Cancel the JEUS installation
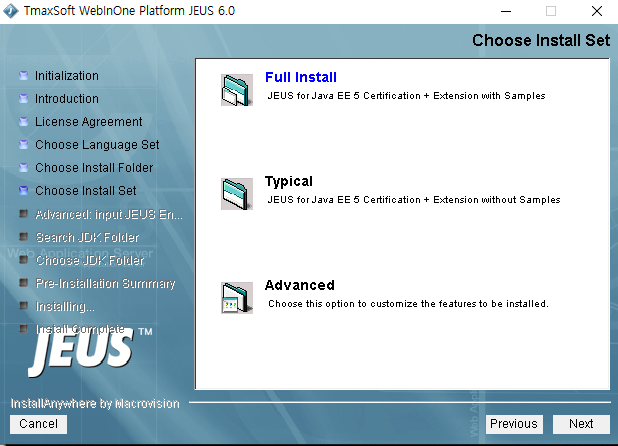The width and height of the screenshot is (618, 446). [39, 424]
